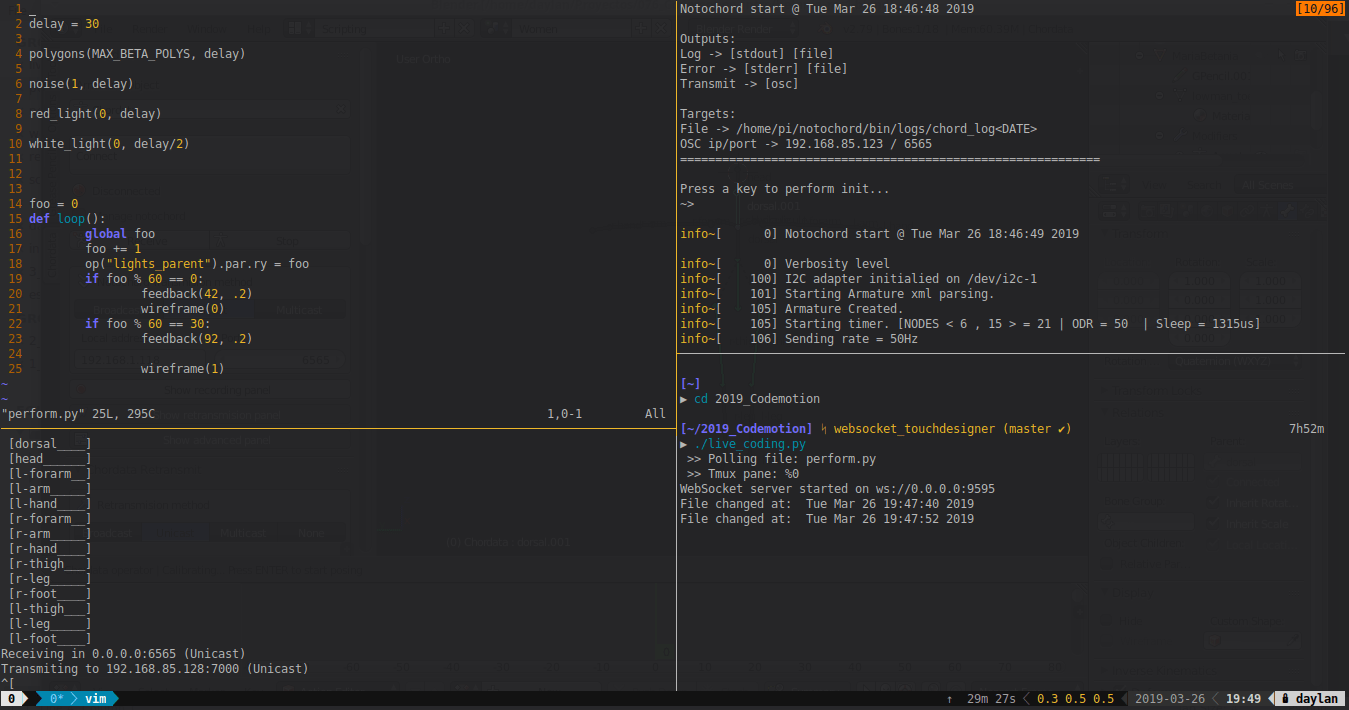This screenshot has height=710, width=1349.
Task: Click the [l-hand____] entry
Action: pyautogui.click(x=49, y=503)
